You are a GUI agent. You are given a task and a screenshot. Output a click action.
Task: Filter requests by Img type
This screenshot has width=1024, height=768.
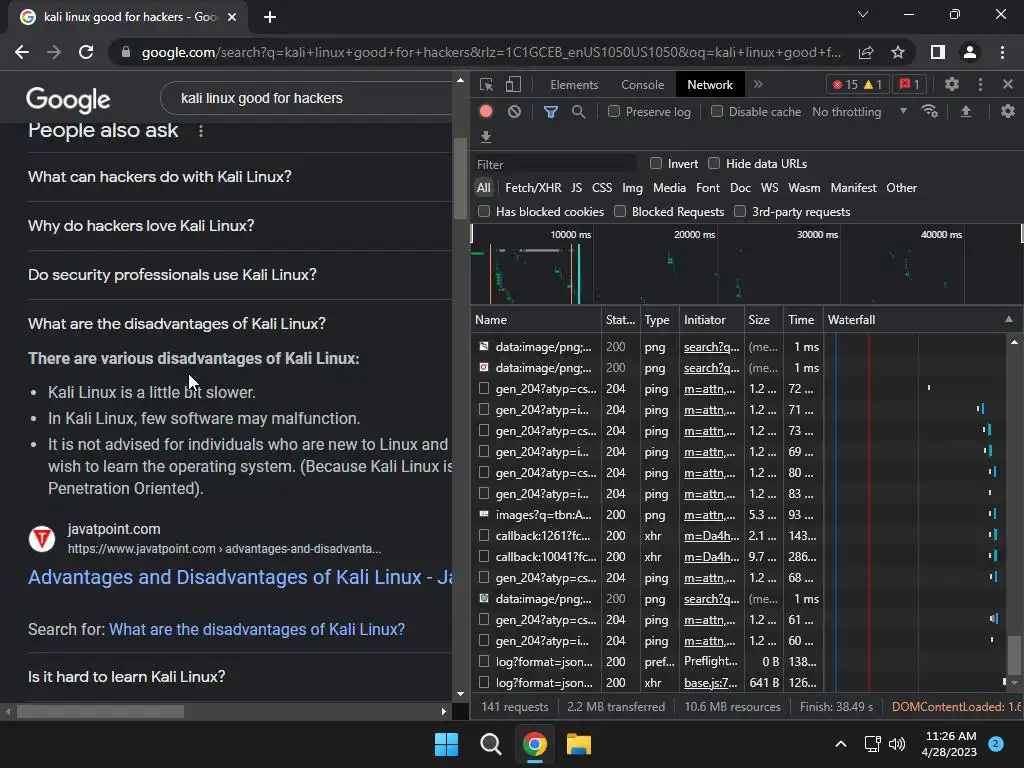632,187
